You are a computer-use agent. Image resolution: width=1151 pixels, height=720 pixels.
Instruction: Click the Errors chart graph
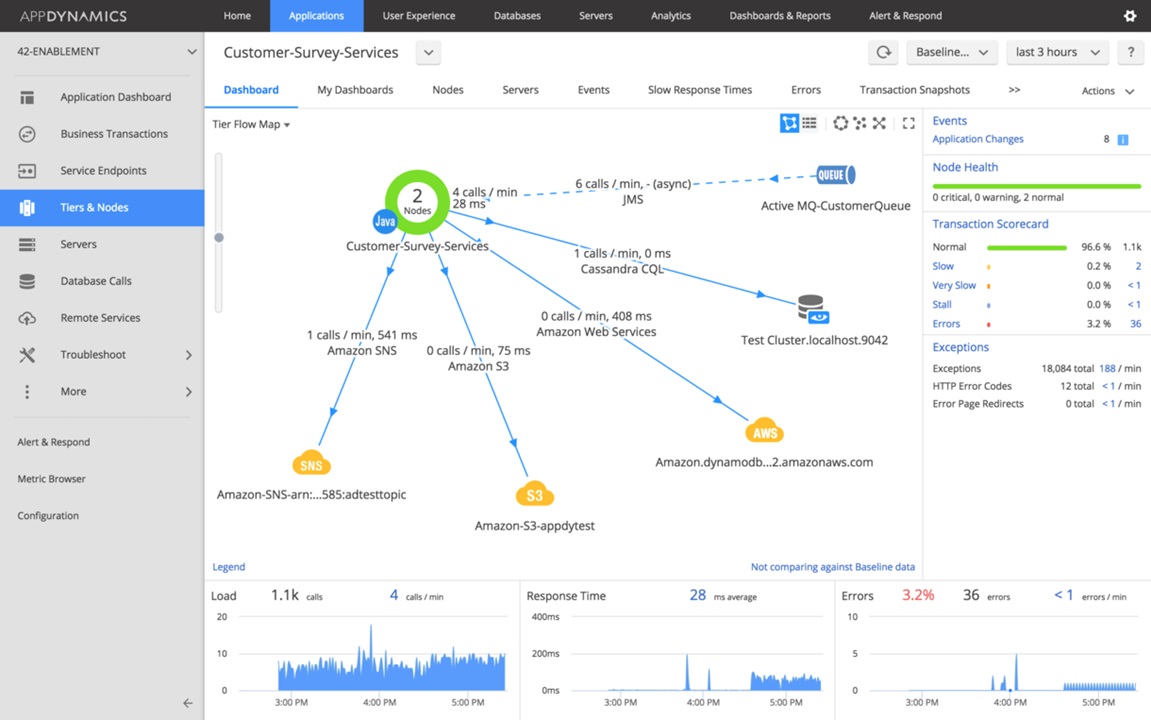pos(1003,653)
